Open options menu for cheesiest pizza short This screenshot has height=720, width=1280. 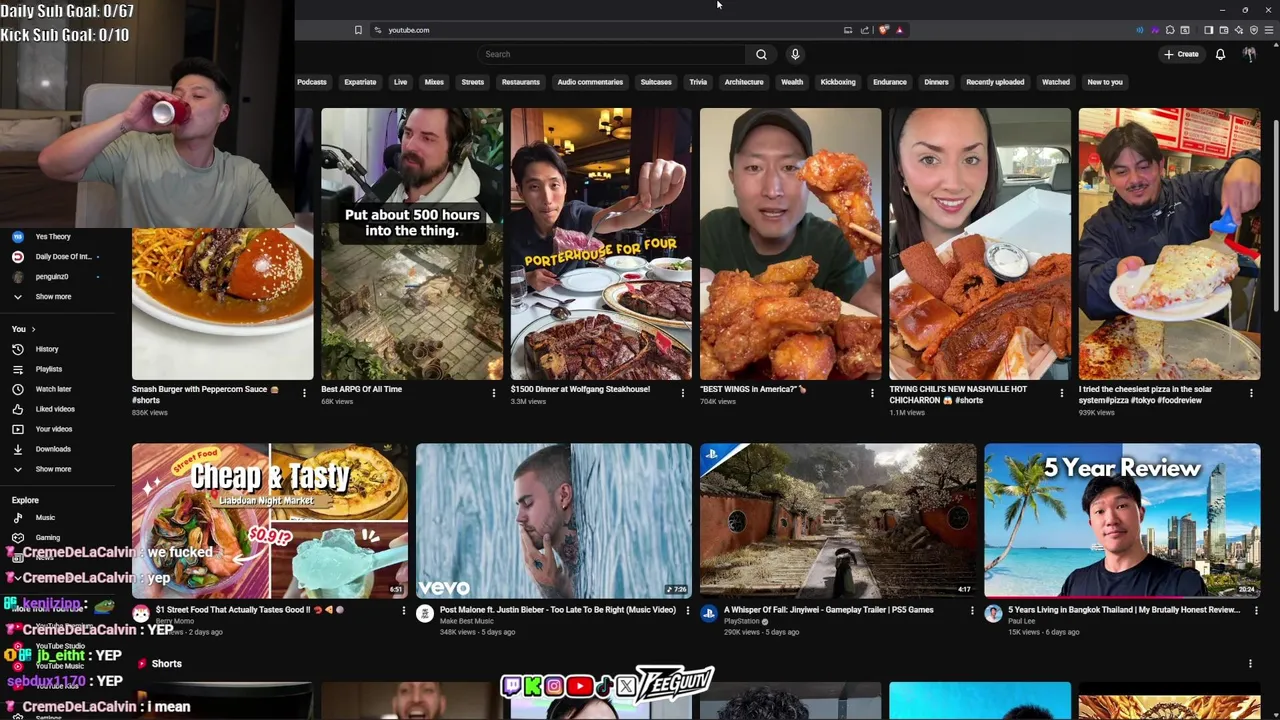pyautogui.click(x=1251, y=393)
